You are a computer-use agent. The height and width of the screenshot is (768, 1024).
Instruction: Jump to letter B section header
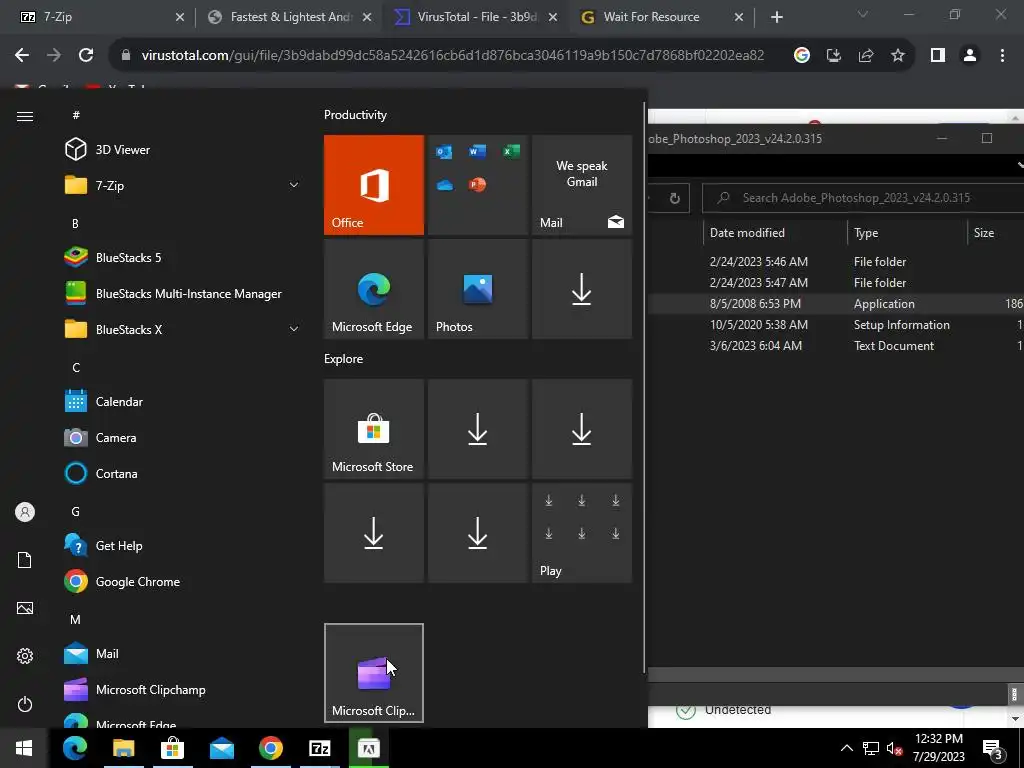point(75,223)
